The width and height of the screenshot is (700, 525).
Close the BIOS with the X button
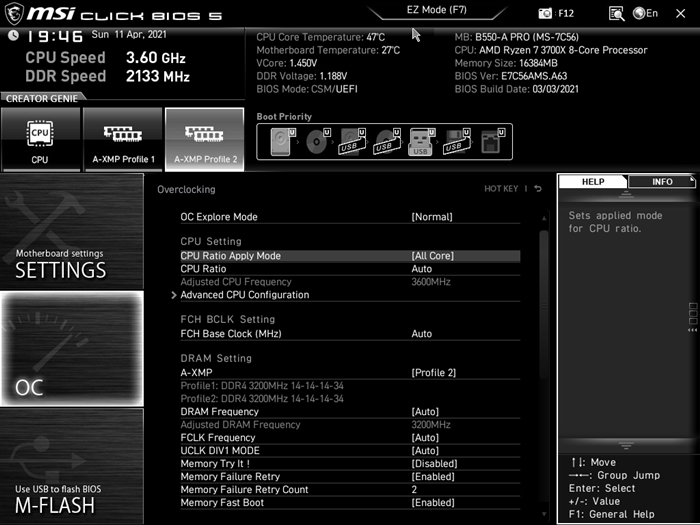click(680, 13)
